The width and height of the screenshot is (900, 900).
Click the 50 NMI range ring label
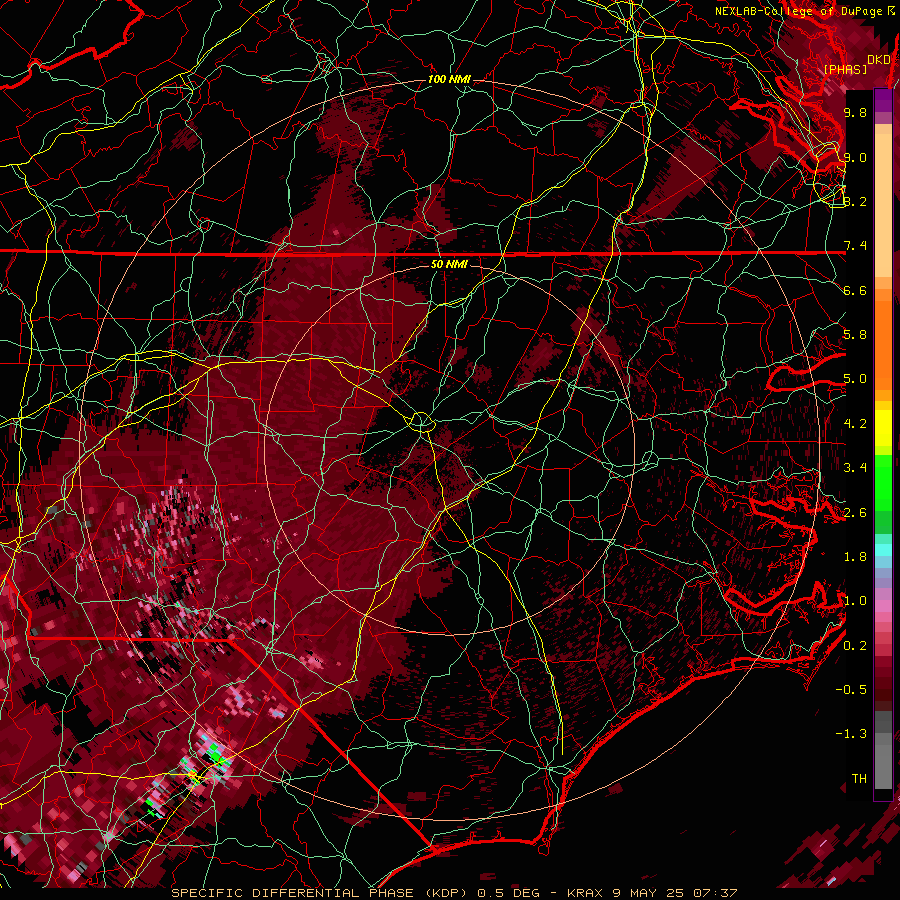449,264
